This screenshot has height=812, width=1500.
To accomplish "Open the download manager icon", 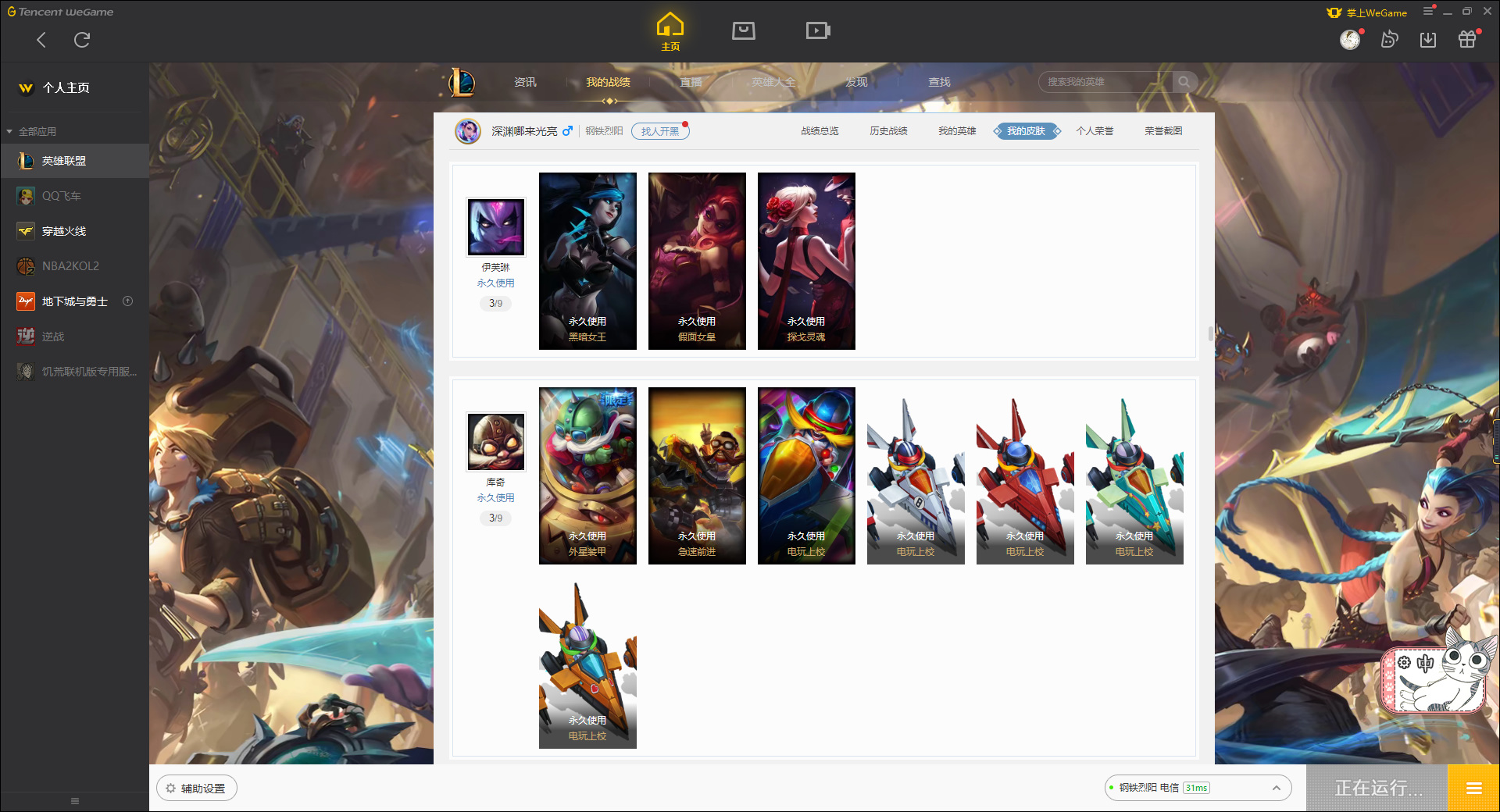I will (1428, 40).
